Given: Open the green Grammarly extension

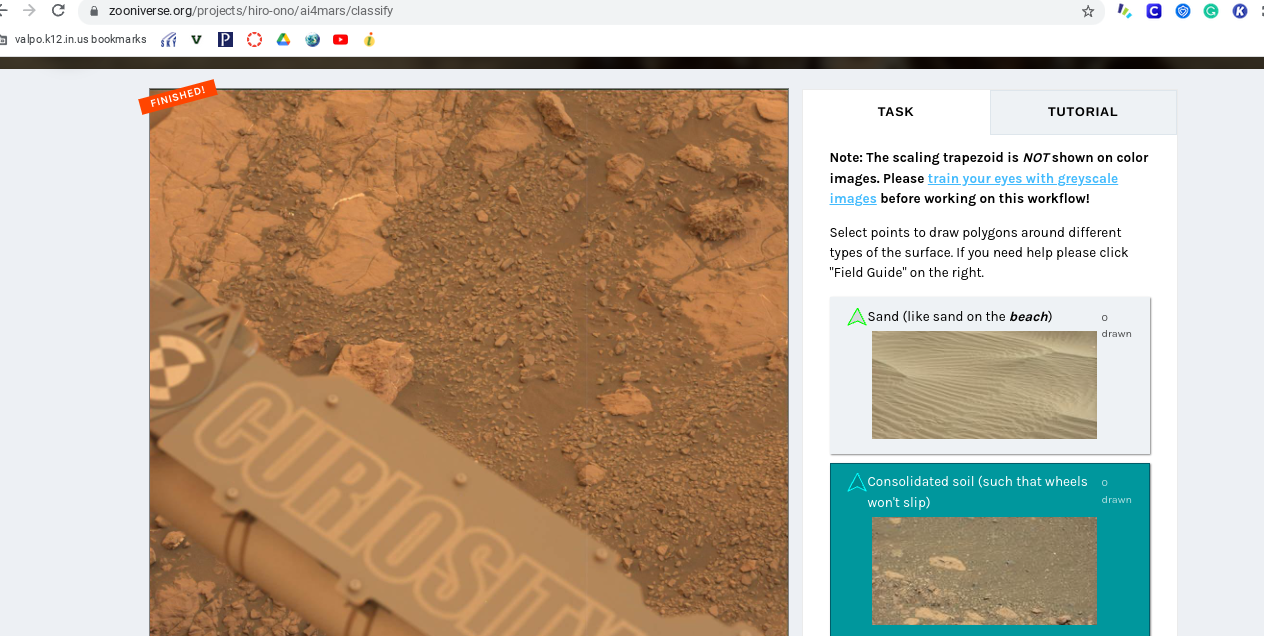Looking at the screenshot, I should [1211, 11].
